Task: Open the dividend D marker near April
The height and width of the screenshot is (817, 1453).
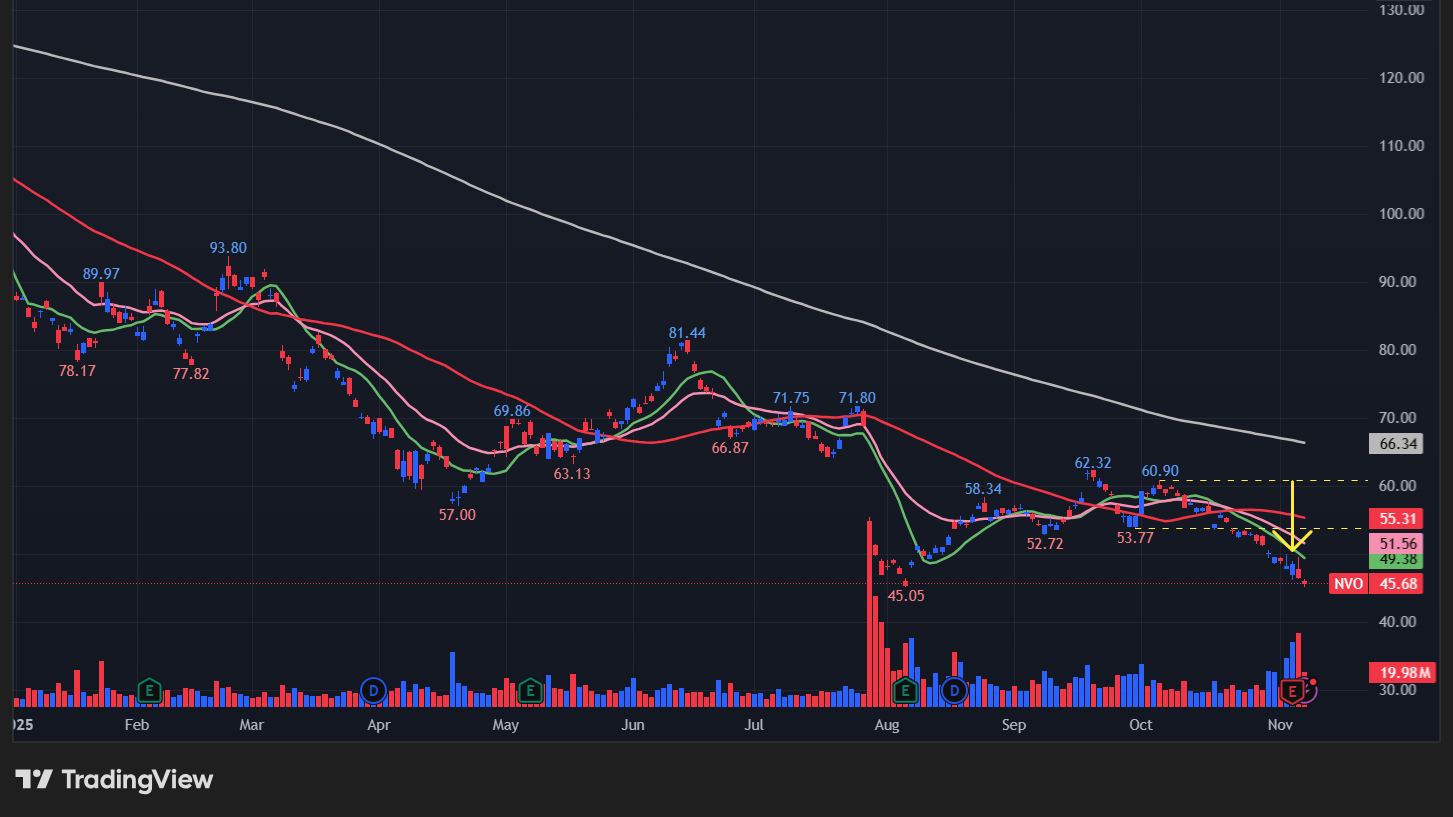Action: click(373, 689)
